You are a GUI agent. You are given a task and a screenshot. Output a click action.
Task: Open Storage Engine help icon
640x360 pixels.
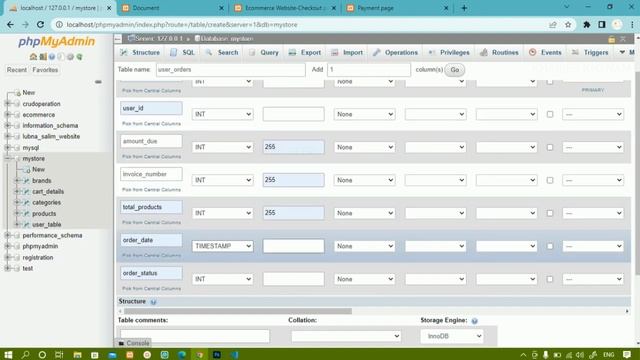click(x=474, y=321)
